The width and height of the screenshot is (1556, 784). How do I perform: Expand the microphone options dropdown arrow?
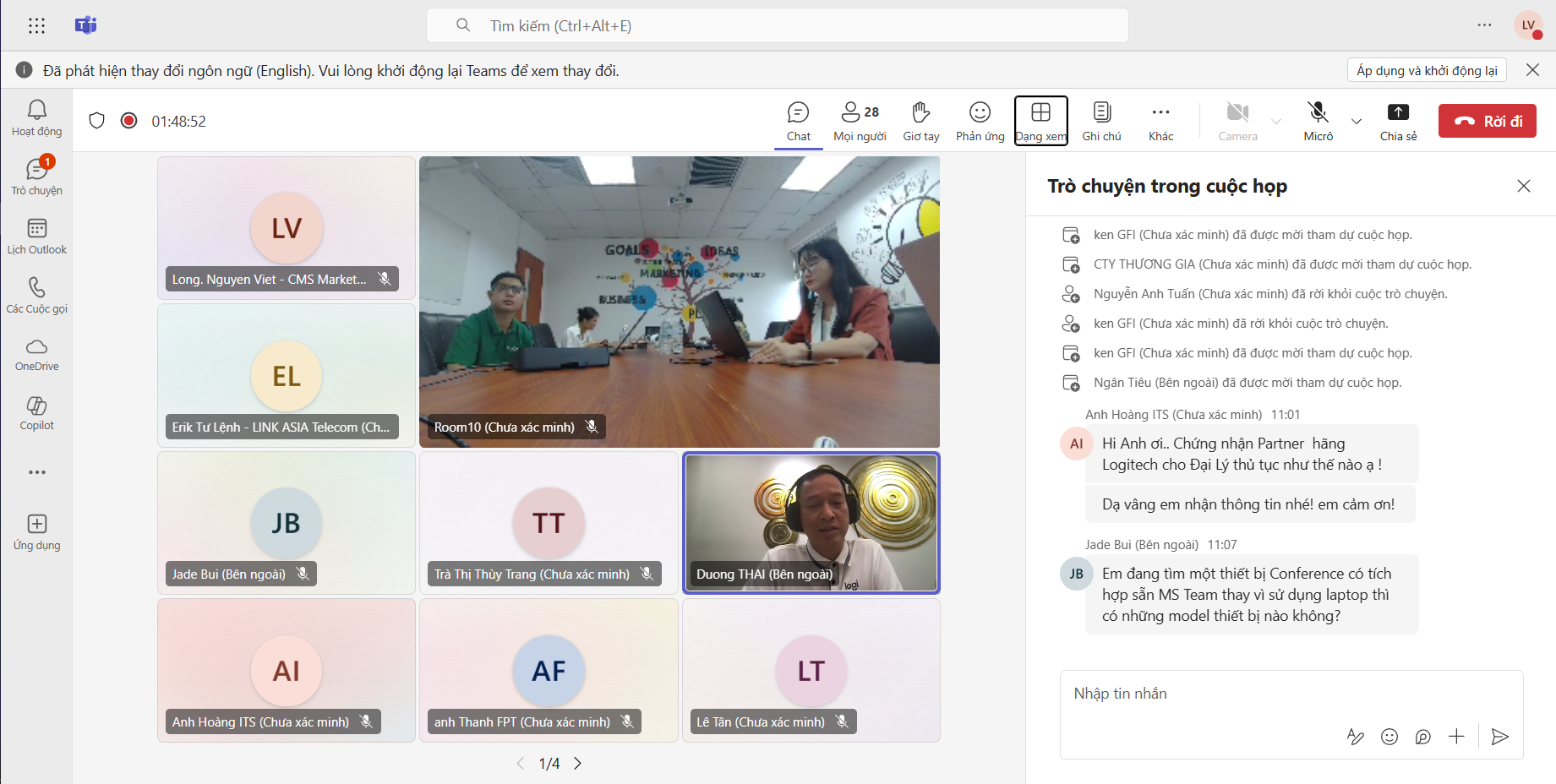pos(1357,121)
